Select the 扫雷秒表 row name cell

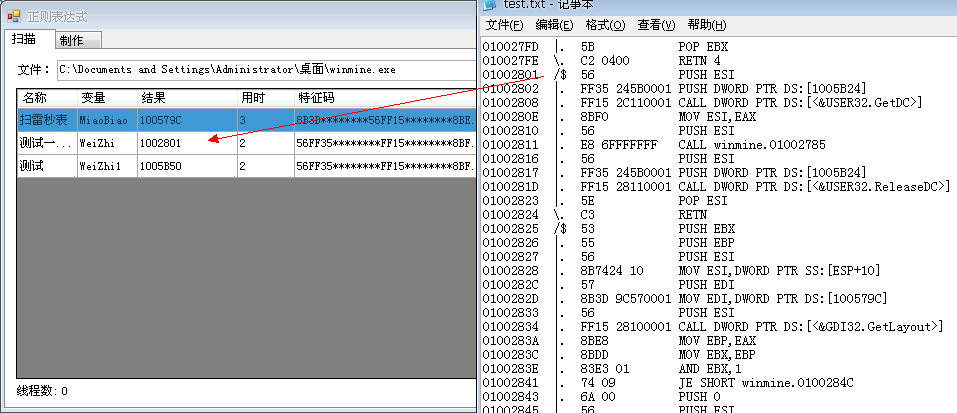pyautogui.click(x=48, y=120)
